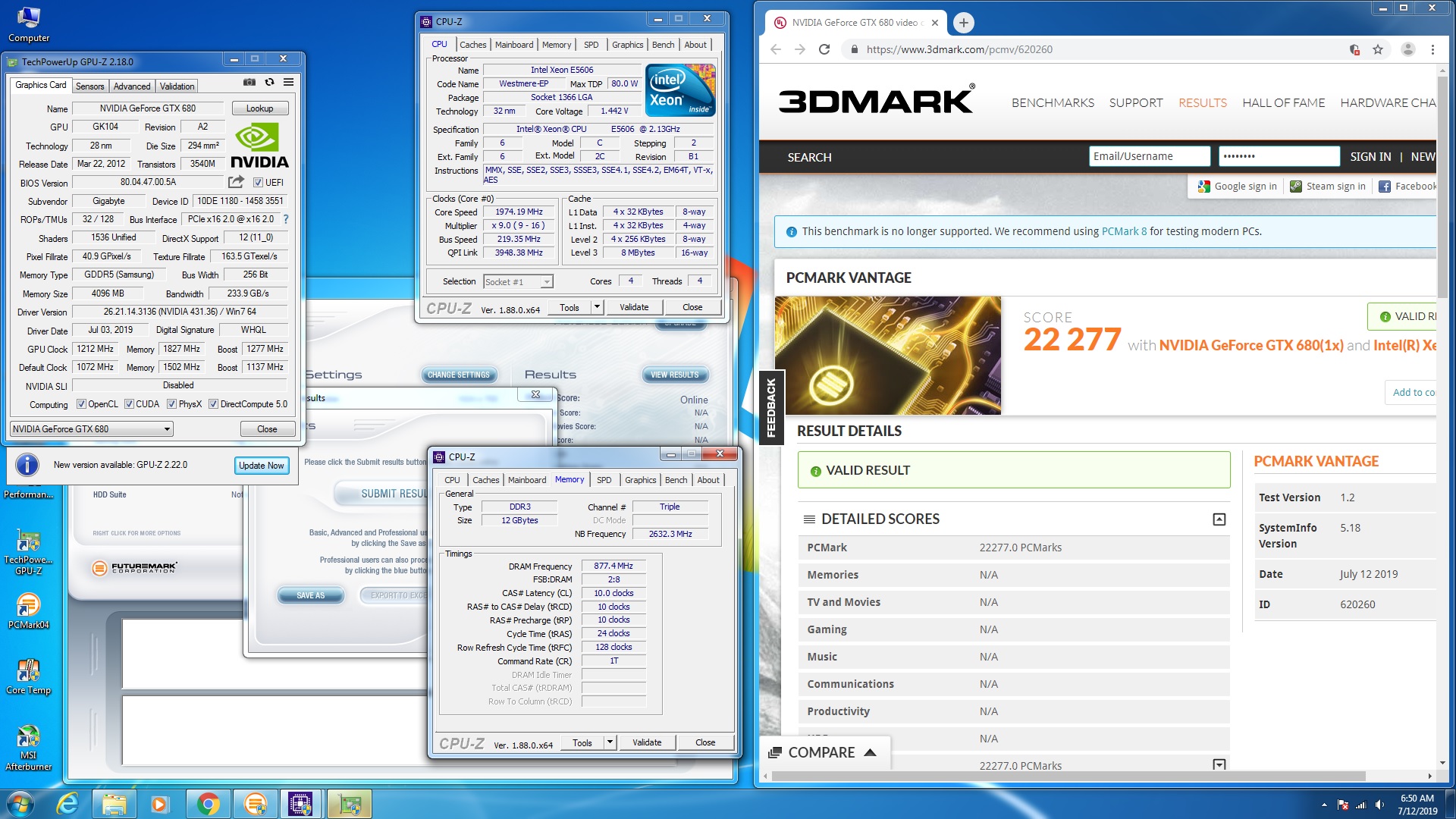Click the Windows Start button
The image size is (1456, 819).
[20, 804]
